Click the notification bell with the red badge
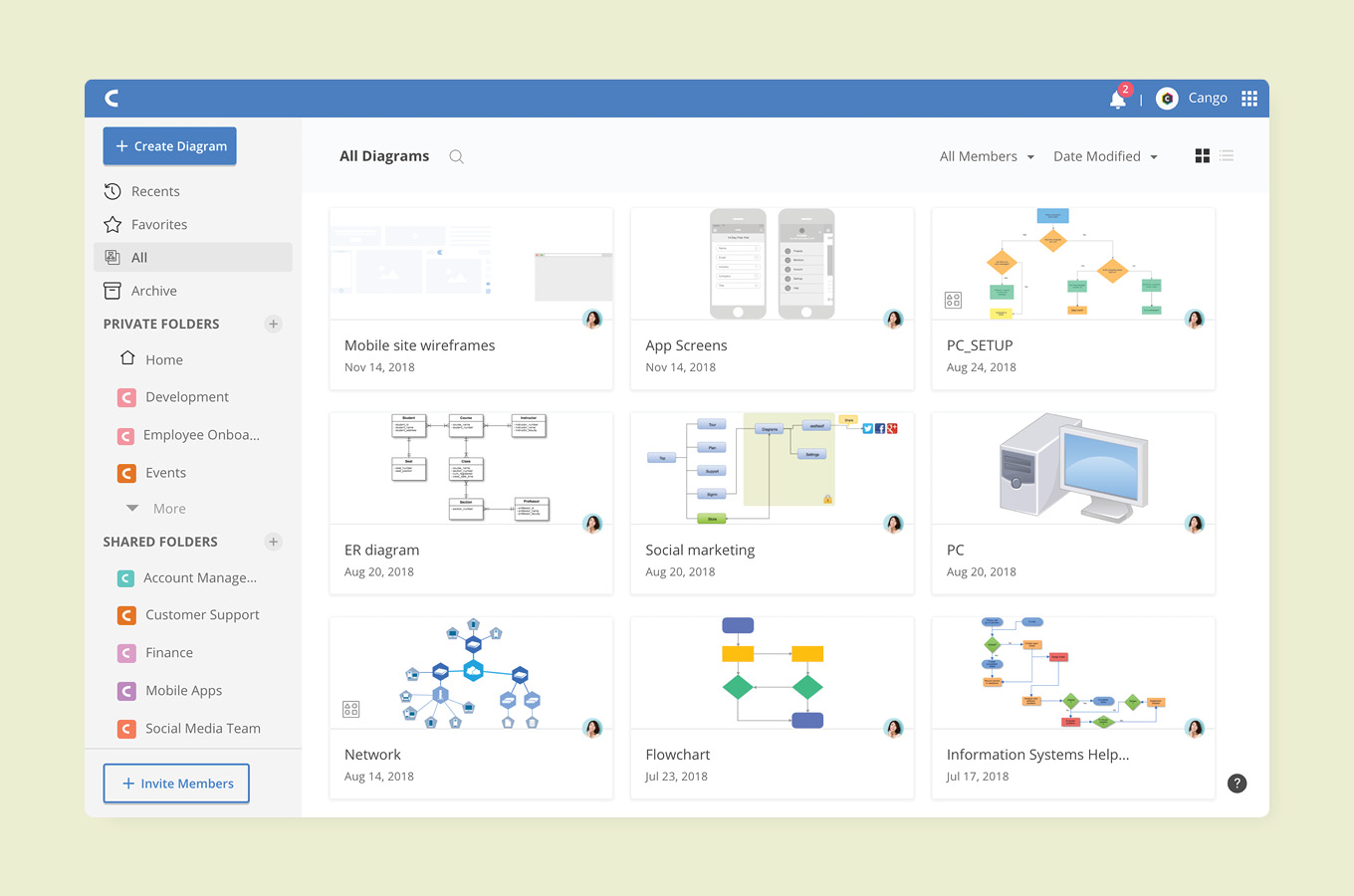The height and width of the screenshot is (896, 1354). coord(1117,98)
